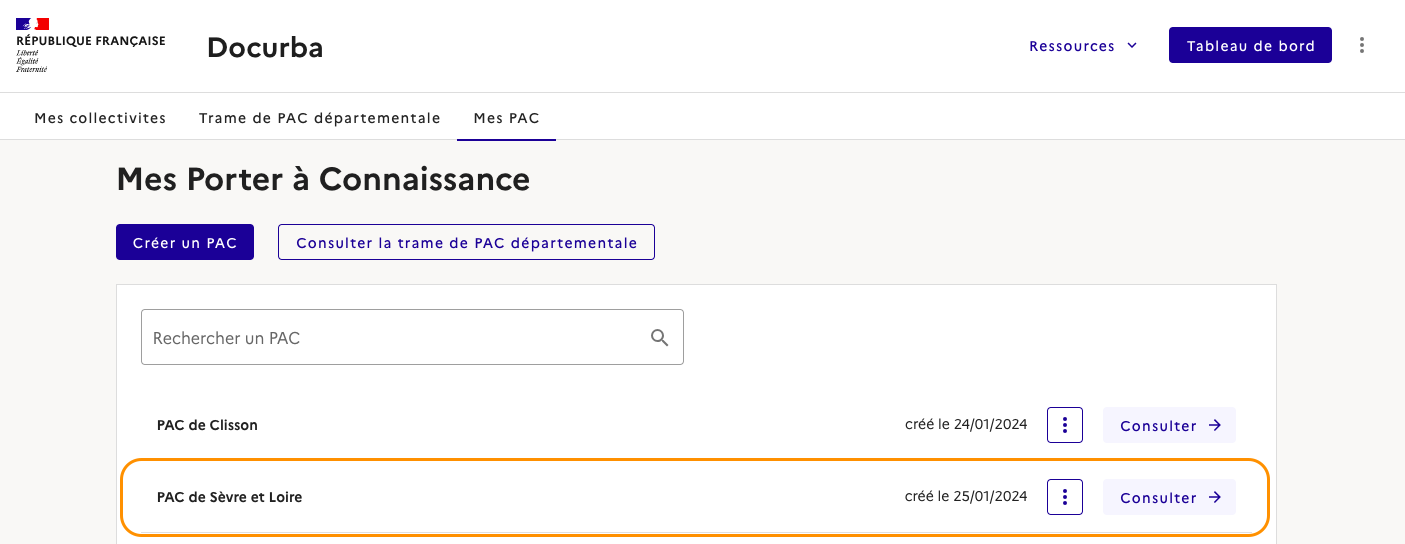This screenshot has width=1405, height=544.
Task: Click Consulter la trame de PAC départementale
Action: coord(466,243)
